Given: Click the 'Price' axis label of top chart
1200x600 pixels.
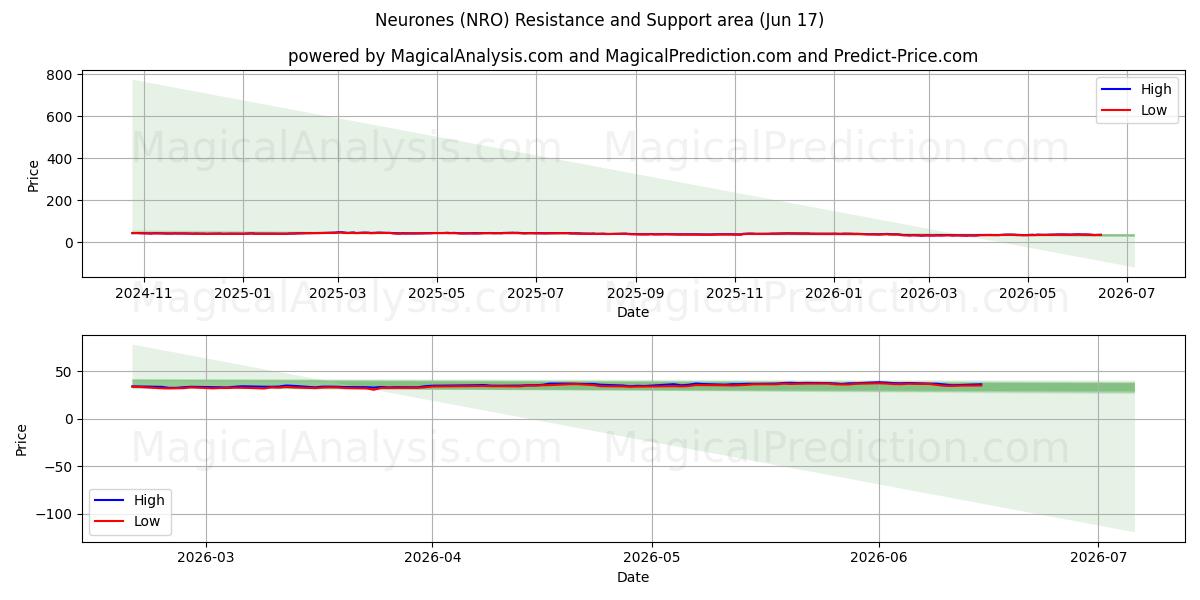Looking at the screenshot, I should [x=33, y=174].
